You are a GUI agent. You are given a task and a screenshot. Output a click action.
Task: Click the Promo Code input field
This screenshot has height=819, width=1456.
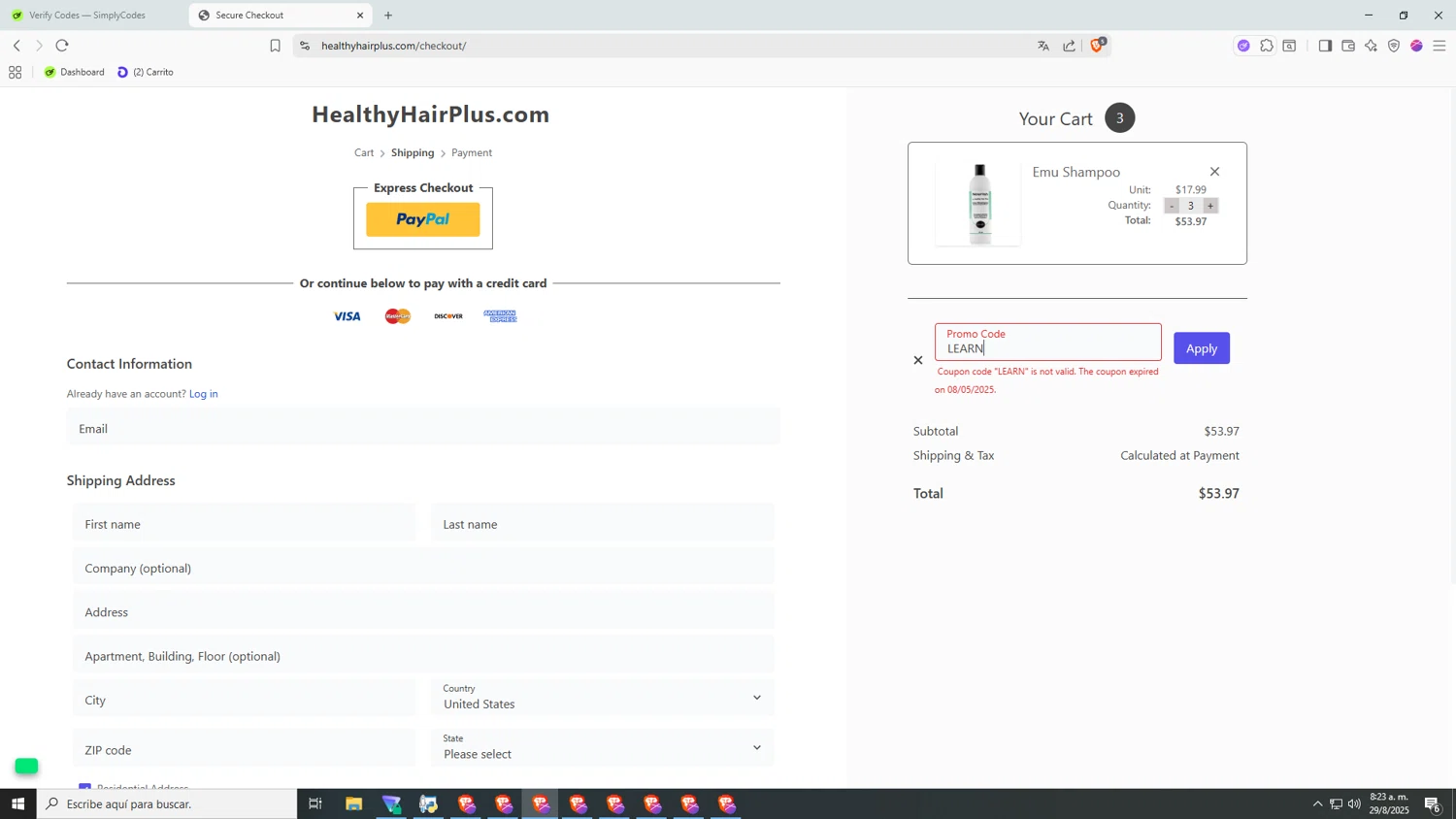click(1047, 343)
